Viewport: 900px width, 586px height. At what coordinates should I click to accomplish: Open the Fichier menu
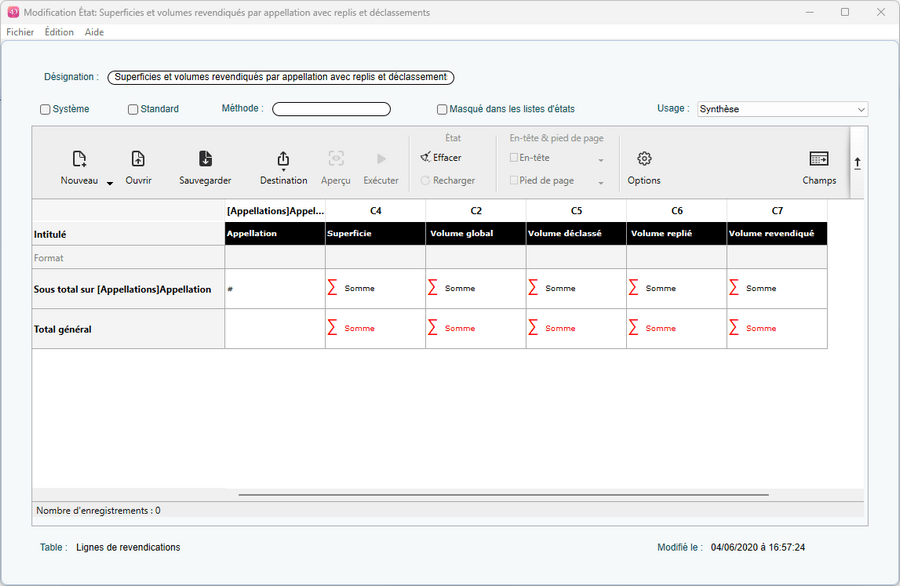20,32
